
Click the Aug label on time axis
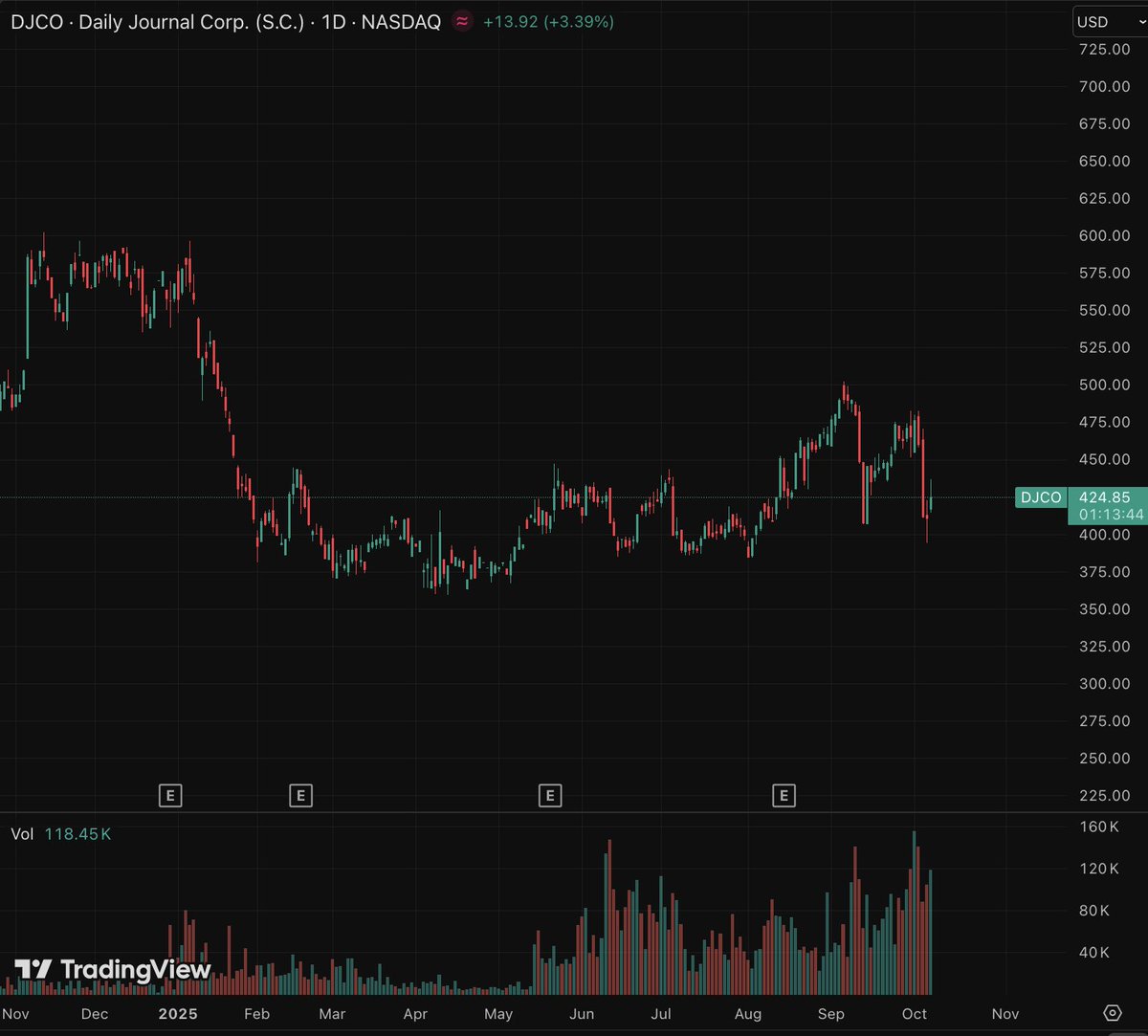[748, 1014]
